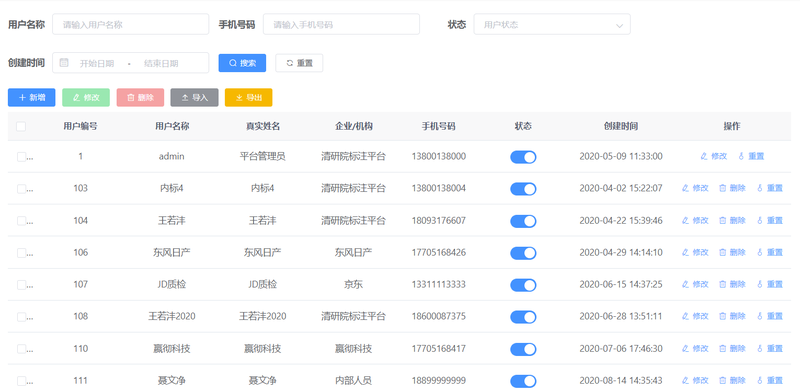The width and height of the screenshot is (800, 391).
Task: Click the 导出 export button
Action: click(248, 97)
